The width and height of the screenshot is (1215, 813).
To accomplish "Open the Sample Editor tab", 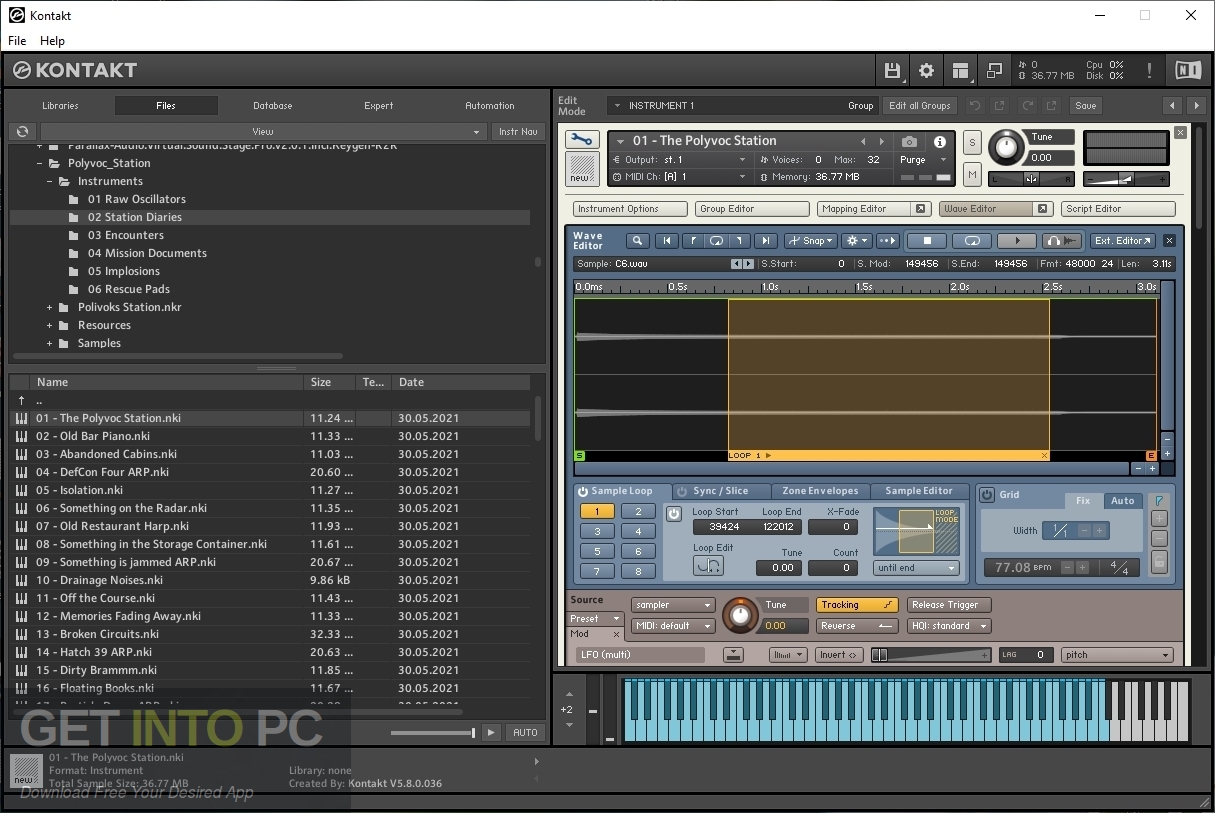I will (x=919, y=491).
